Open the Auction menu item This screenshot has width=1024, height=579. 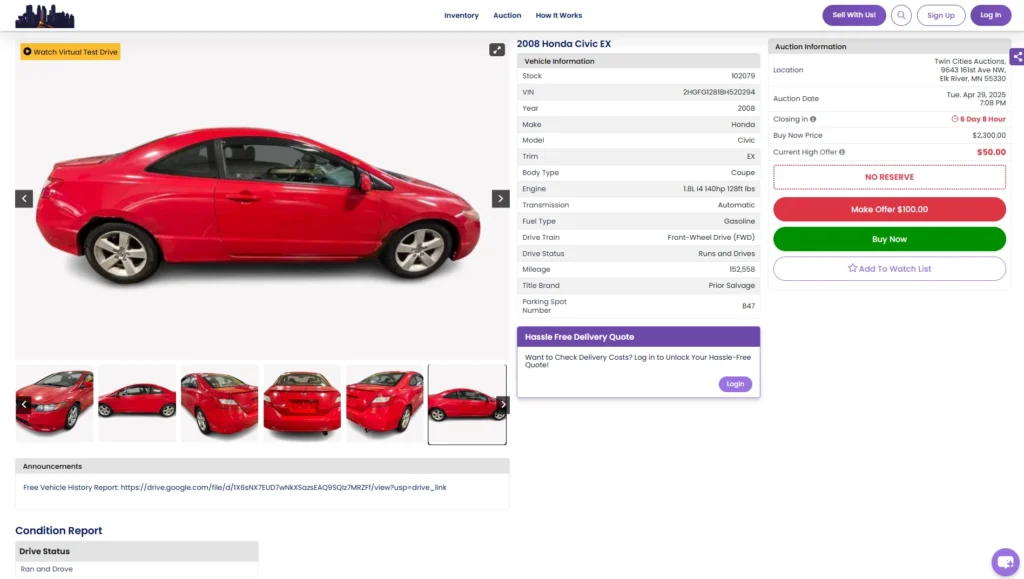[x=507, y=15]
